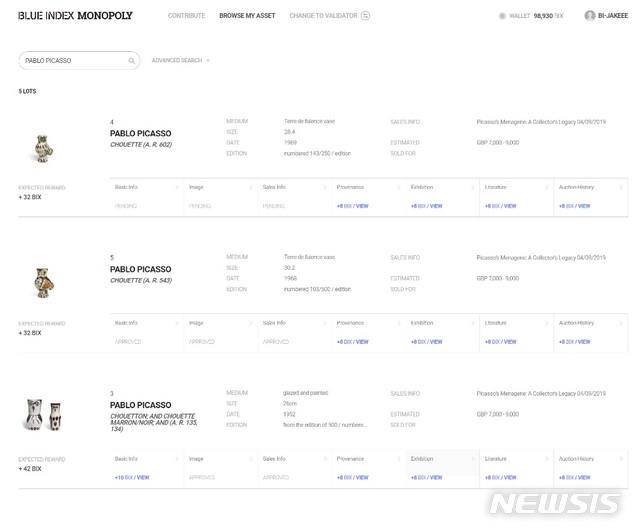Expand Exhibition chevron for lot 4
Screen dimensions: 640x532
473,187
